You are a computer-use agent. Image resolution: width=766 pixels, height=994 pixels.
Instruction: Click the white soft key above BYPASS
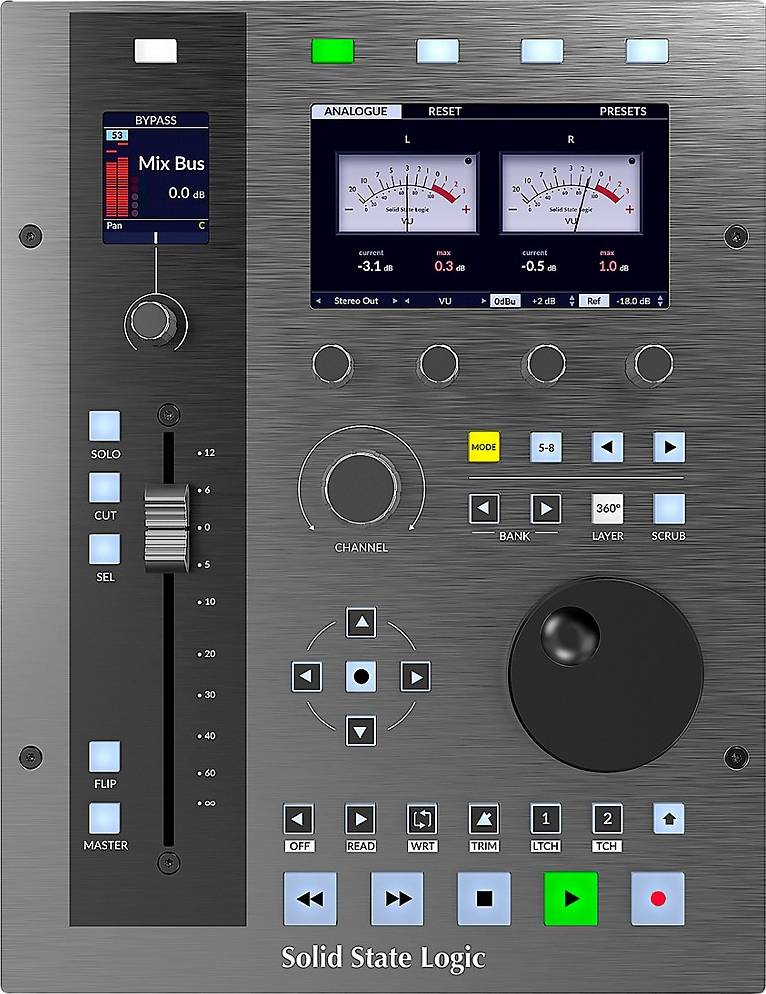click(156, 51)
